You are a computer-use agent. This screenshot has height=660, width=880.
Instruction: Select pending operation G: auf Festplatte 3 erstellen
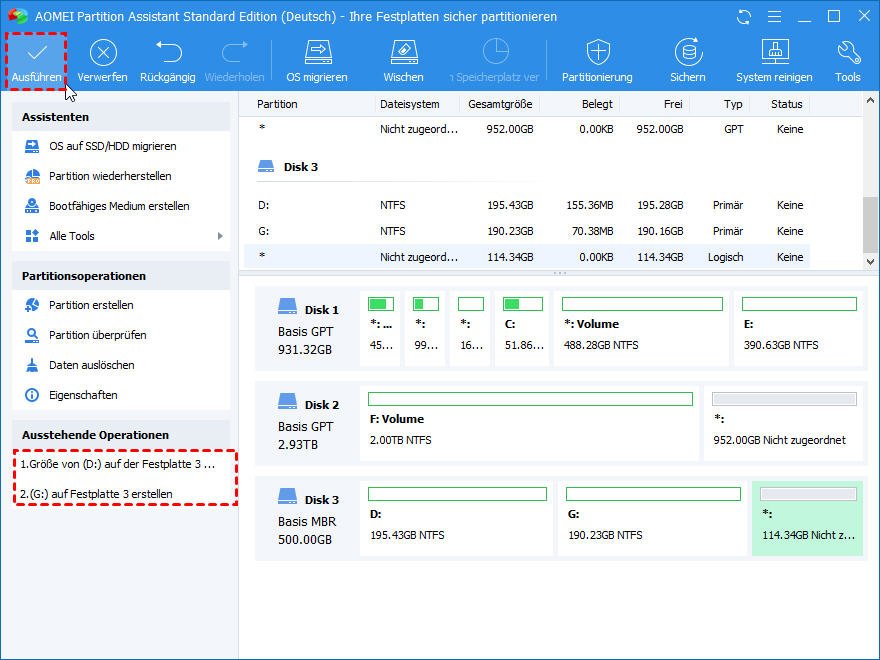pyautogui.click(x=97, y=494)
